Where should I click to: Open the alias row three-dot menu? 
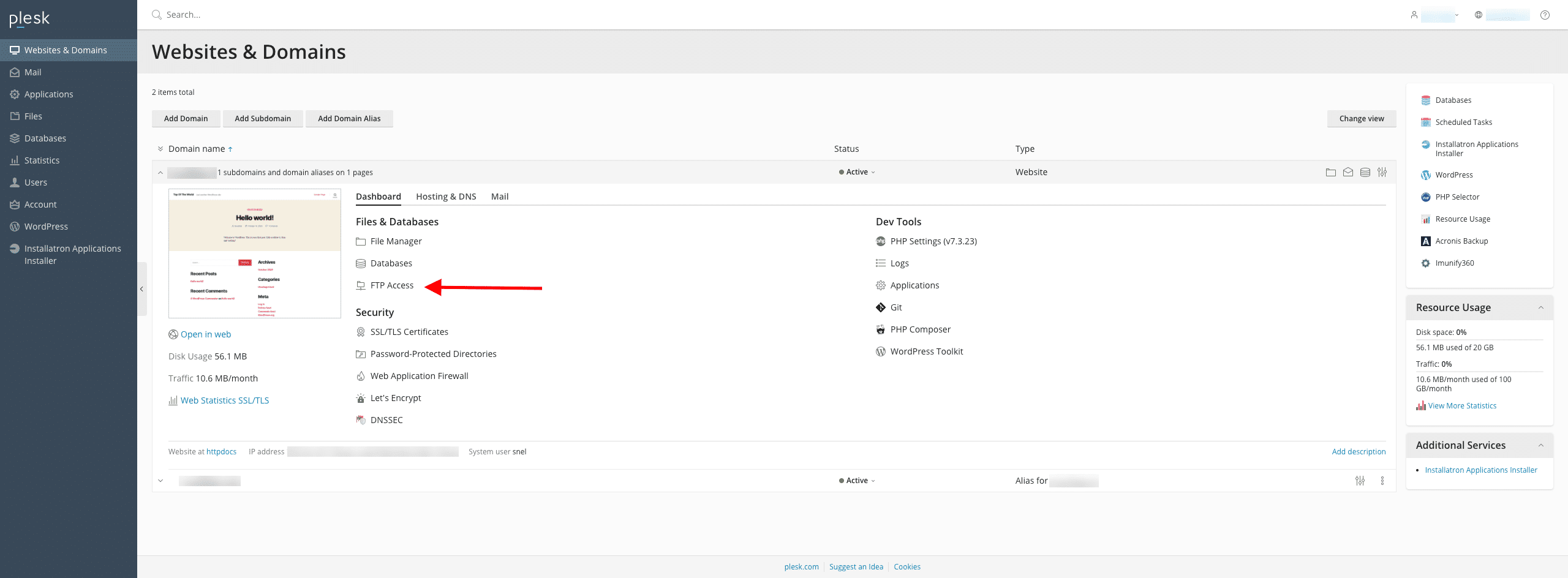1382,481
